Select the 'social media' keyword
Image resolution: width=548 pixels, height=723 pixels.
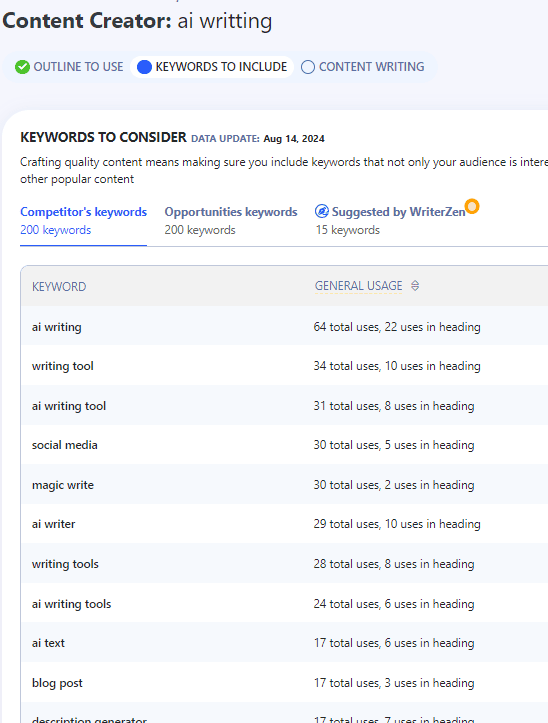[x=65, y=445]
